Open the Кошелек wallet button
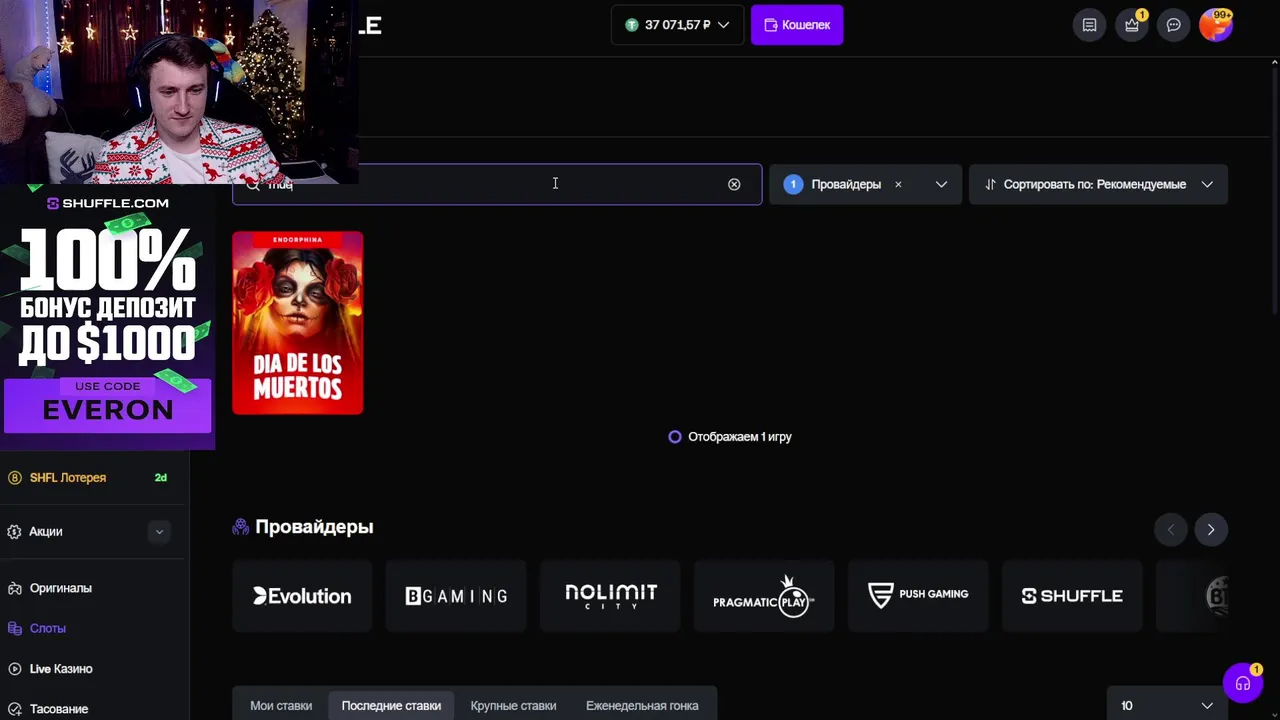Viewport: 1280px width, 720px height. click(797, 25)
